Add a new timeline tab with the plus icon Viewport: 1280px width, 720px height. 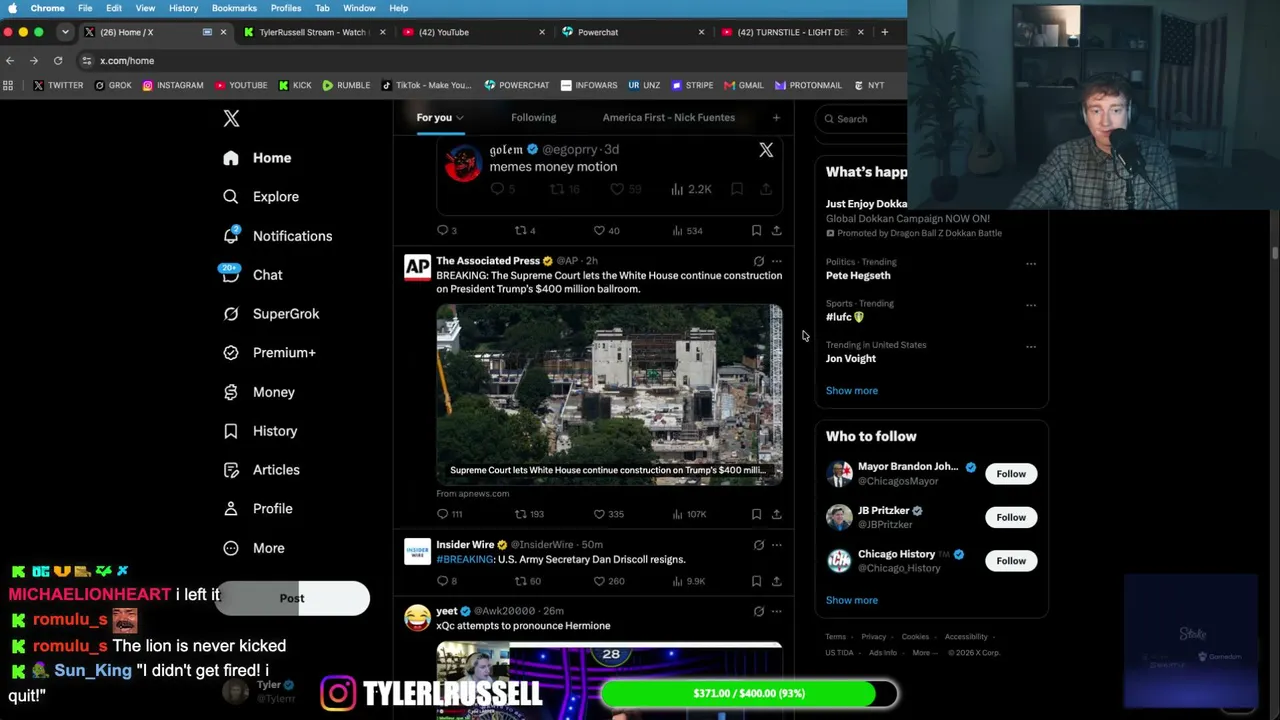776,118
